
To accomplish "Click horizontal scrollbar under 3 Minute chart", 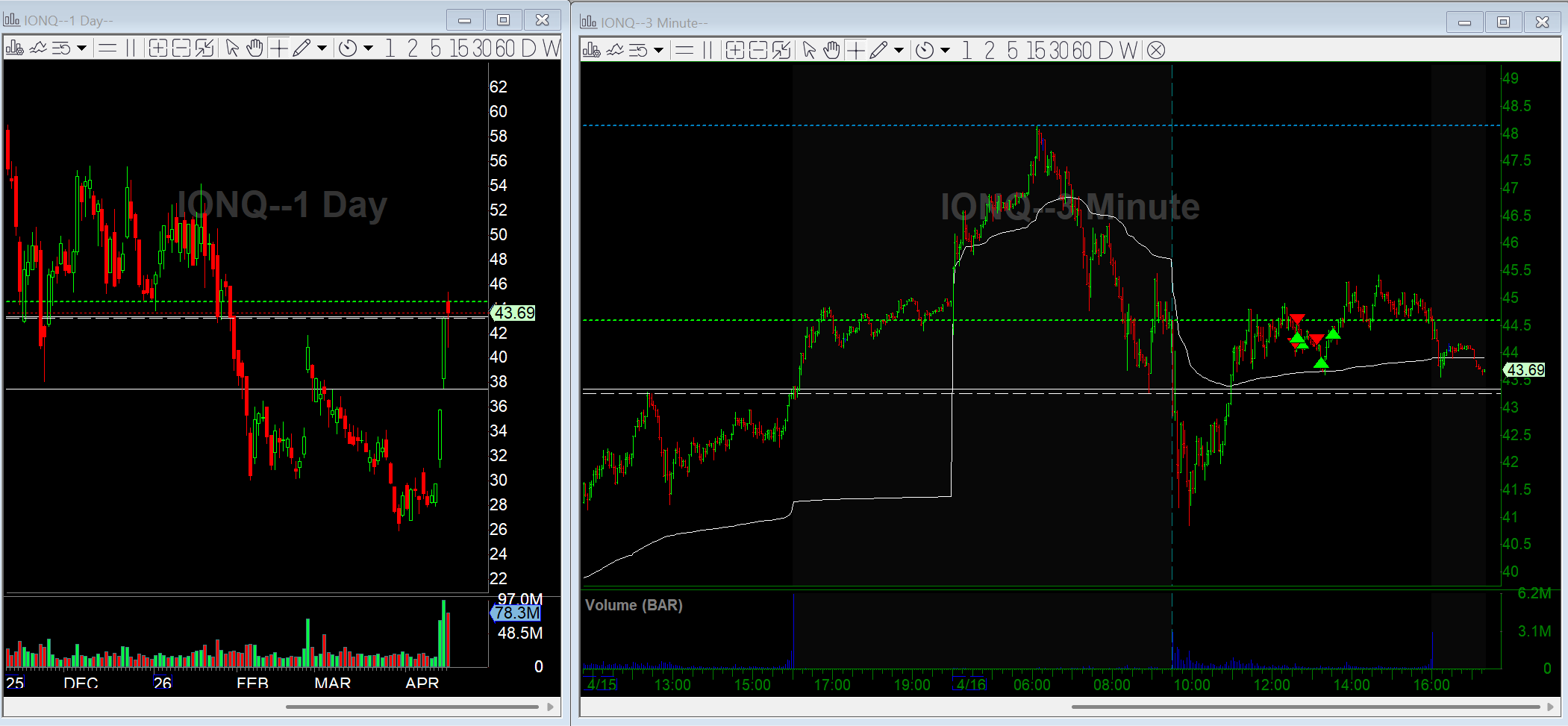I will [1306, 707].
